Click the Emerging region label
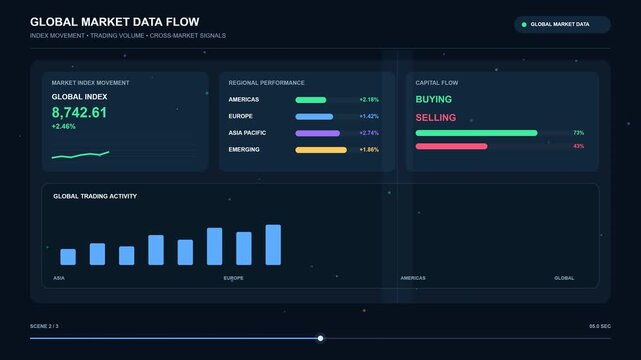 point(244,150)
